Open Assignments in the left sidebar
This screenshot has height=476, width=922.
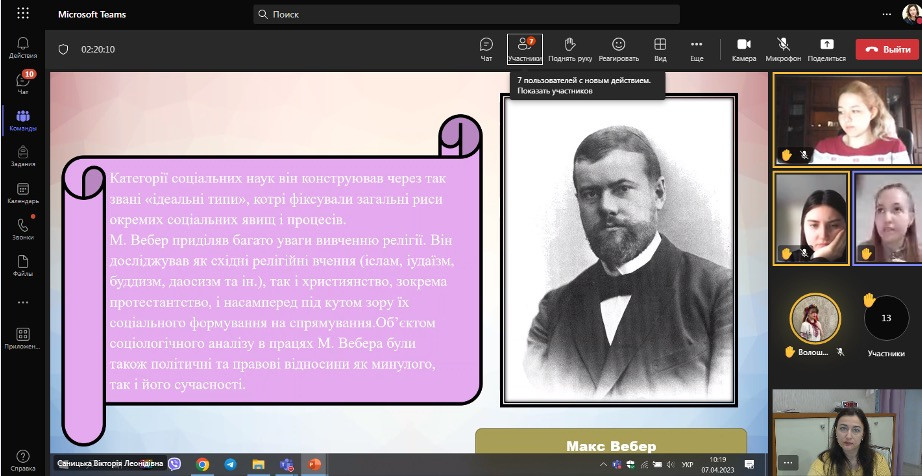click(22, 156)
